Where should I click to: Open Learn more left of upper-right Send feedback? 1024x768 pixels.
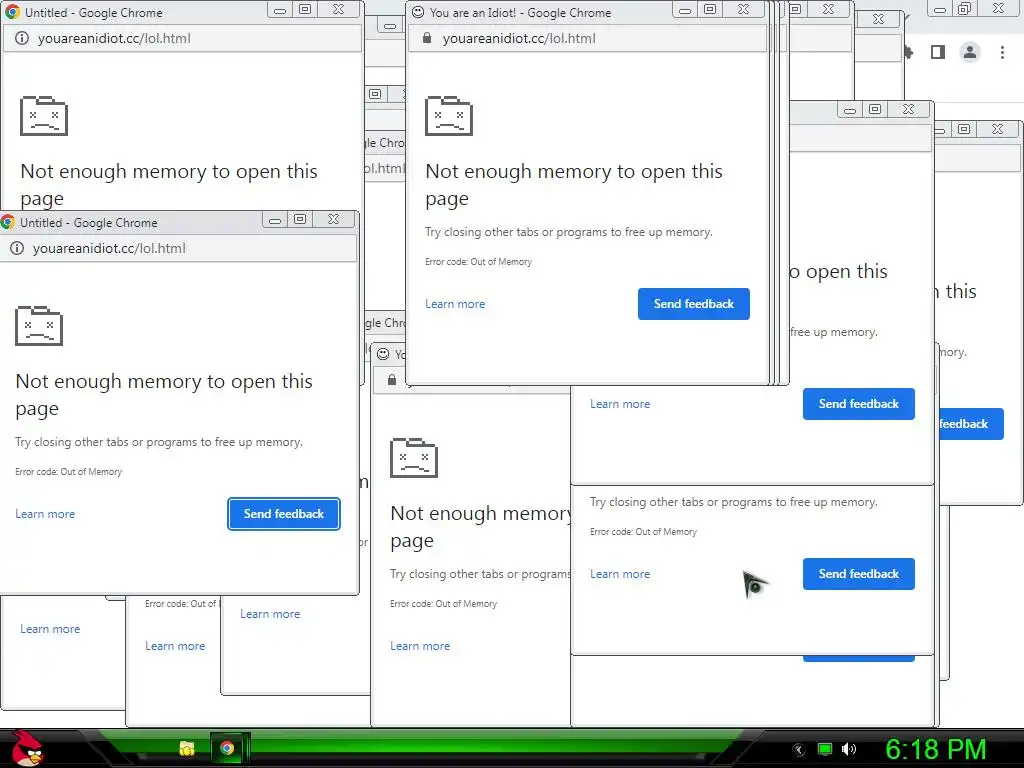pos(620,404)
